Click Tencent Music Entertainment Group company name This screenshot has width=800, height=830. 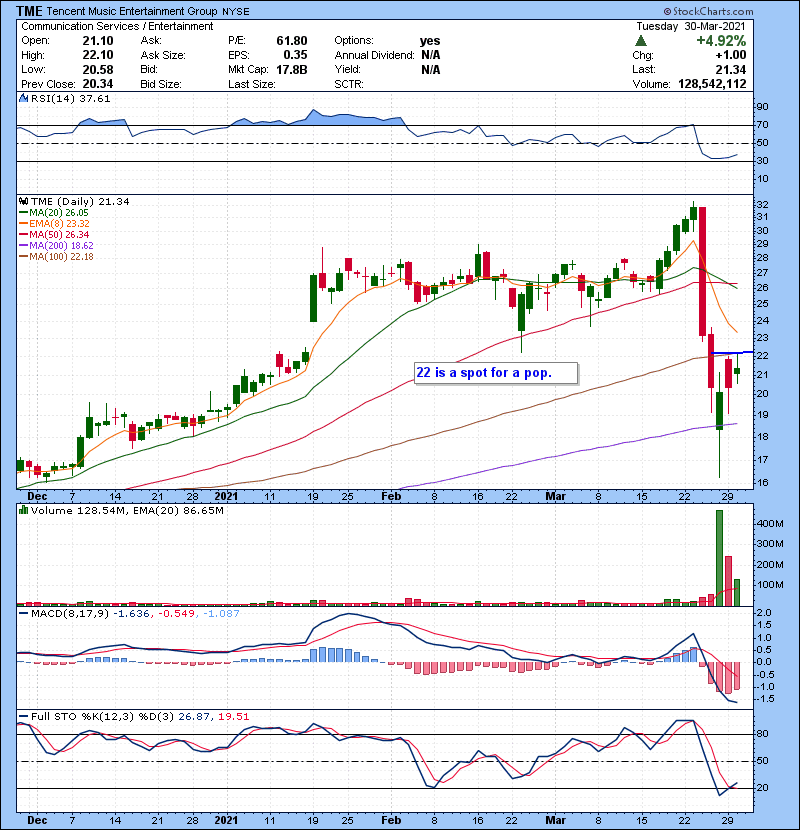coord(132,11)
